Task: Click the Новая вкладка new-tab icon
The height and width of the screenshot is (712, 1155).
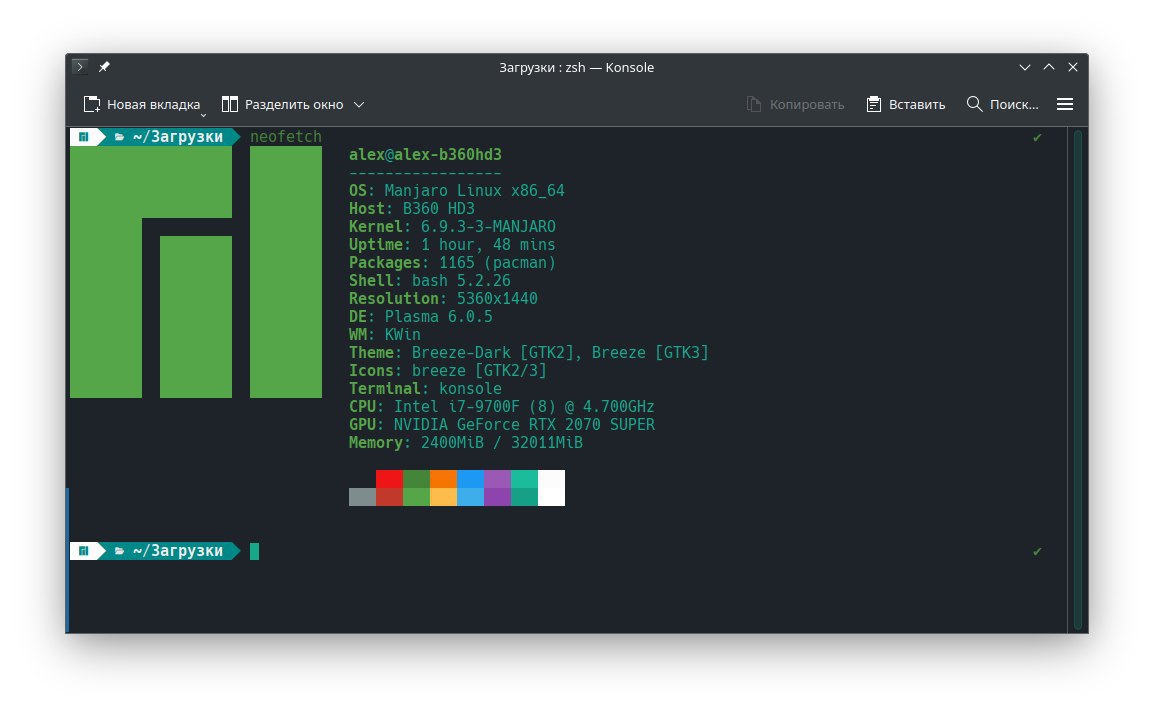Action: tap(91, 105)
